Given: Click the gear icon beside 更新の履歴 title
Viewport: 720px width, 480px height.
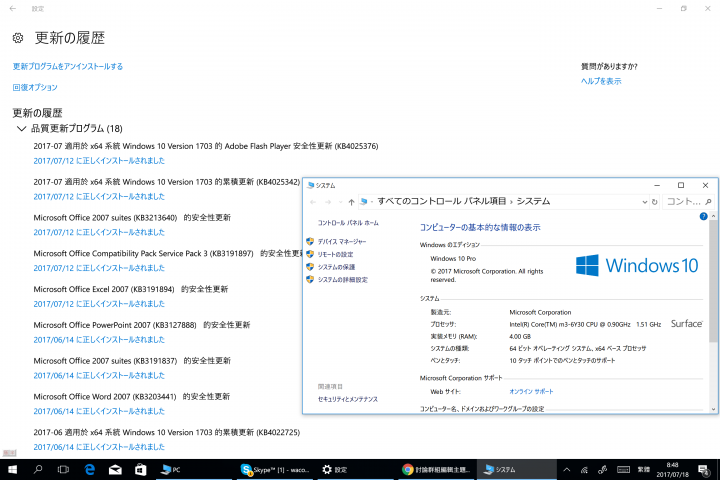Looking at the screenshot, I should pos(18,38).
